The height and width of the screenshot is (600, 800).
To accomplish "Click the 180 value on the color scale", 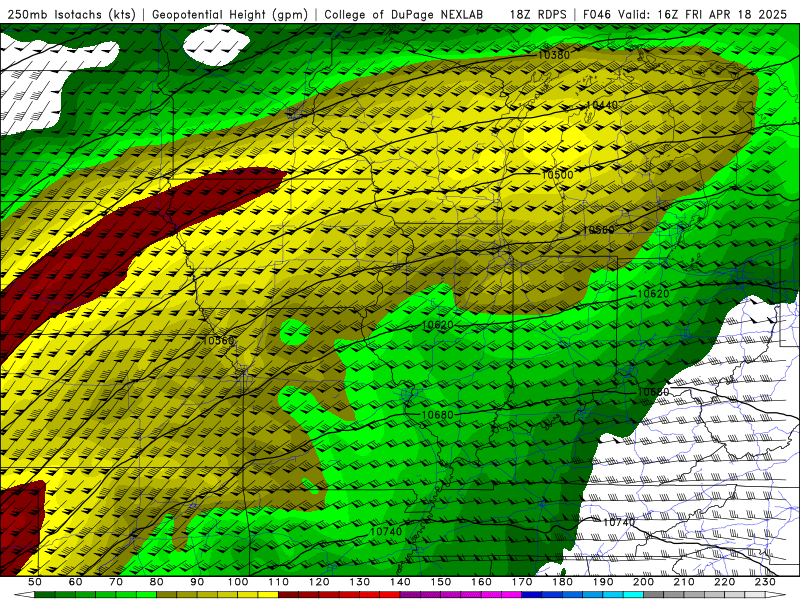I will pos(562,582).
